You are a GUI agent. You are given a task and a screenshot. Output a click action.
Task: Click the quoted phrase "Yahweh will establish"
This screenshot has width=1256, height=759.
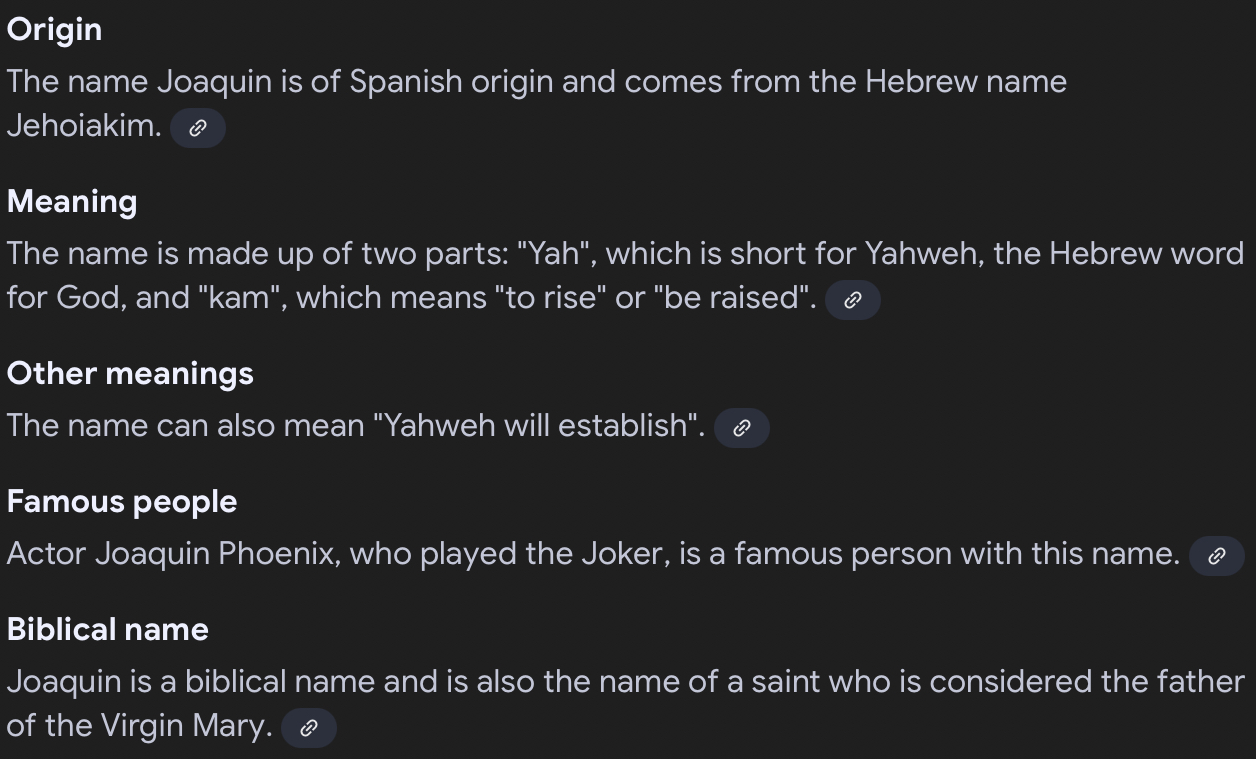[x=538, y=426]
